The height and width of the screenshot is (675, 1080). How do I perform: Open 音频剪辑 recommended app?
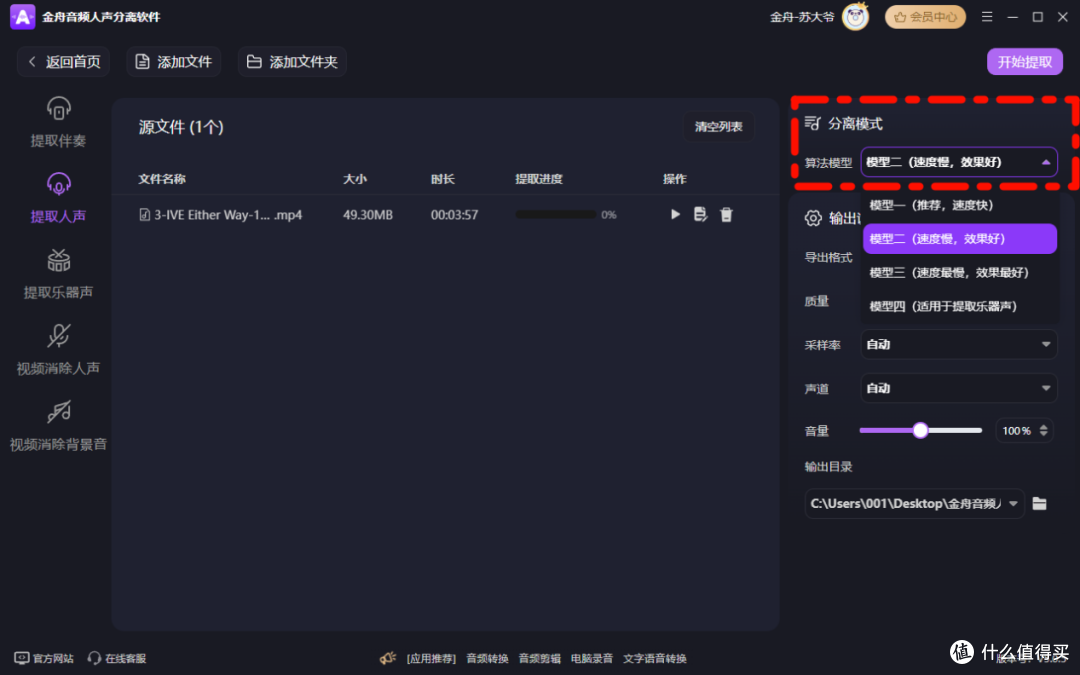(x=539, y=658)
